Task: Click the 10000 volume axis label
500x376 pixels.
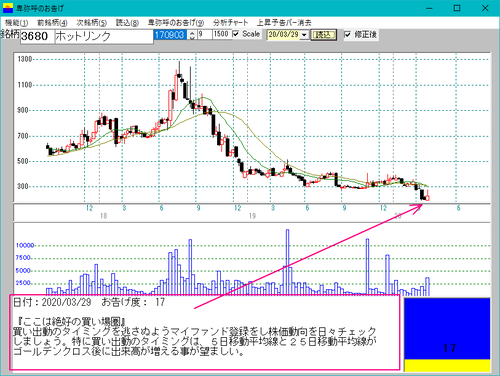Action: click(x=25, y=245)
